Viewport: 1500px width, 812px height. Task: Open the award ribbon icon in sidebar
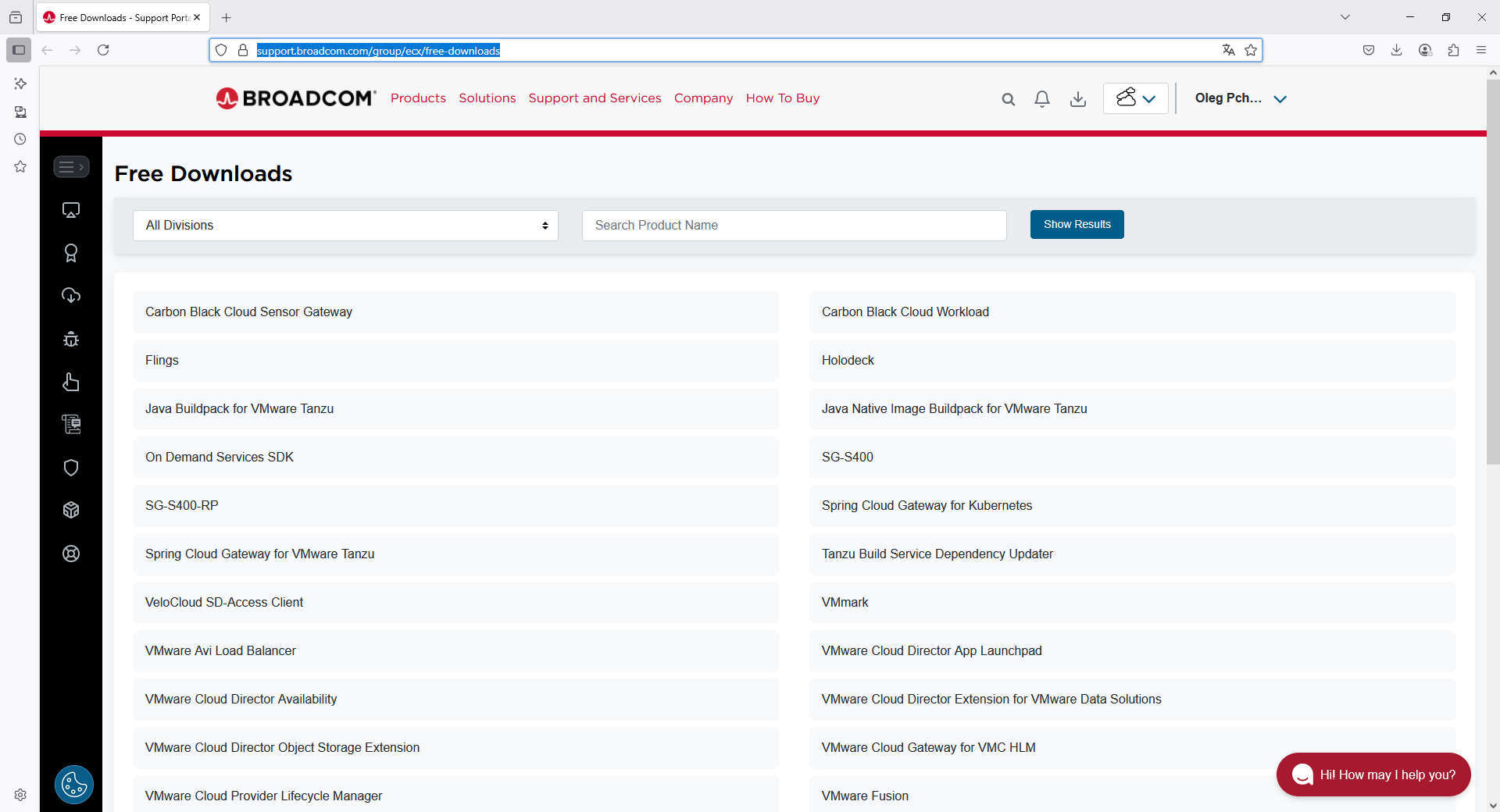click(71, 253)
